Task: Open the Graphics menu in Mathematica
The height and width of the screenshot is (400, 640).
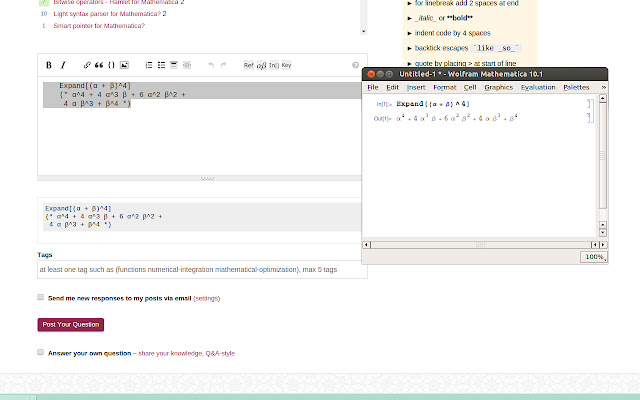Action: [498, 87]
